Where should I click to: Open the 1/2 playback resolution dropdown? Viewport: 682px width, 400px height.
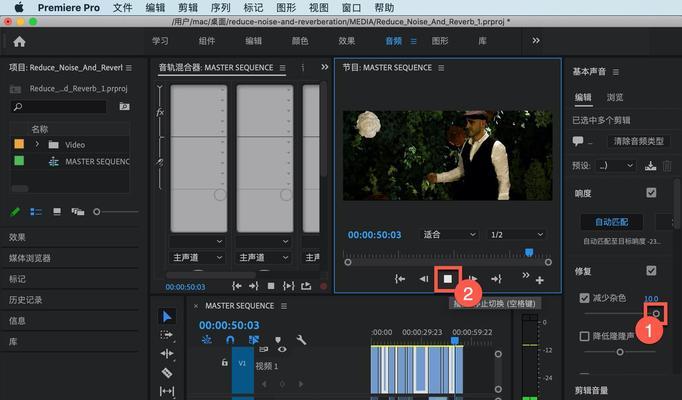(516, 235)
